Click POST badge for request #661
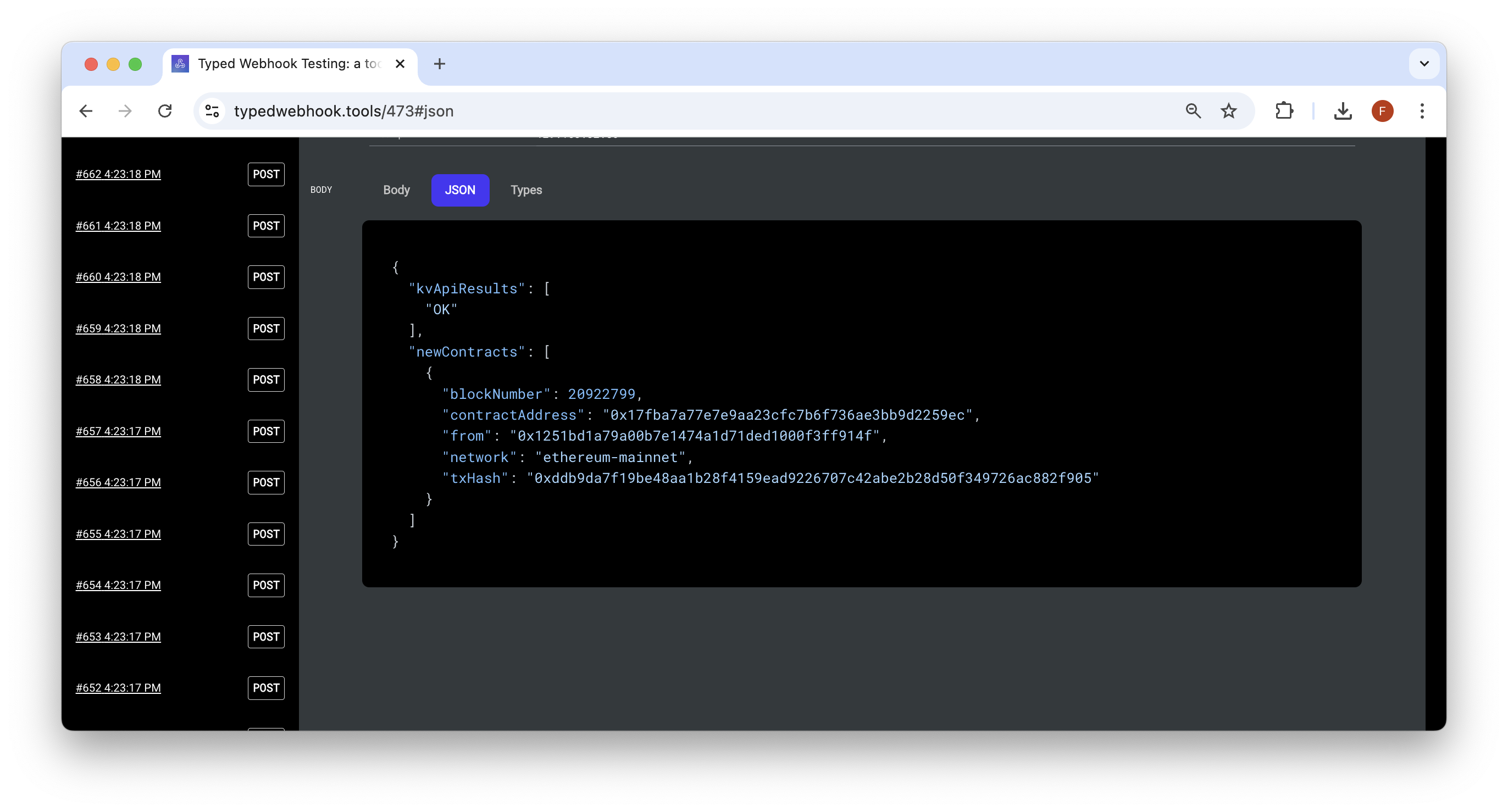 tap(266, 226)
